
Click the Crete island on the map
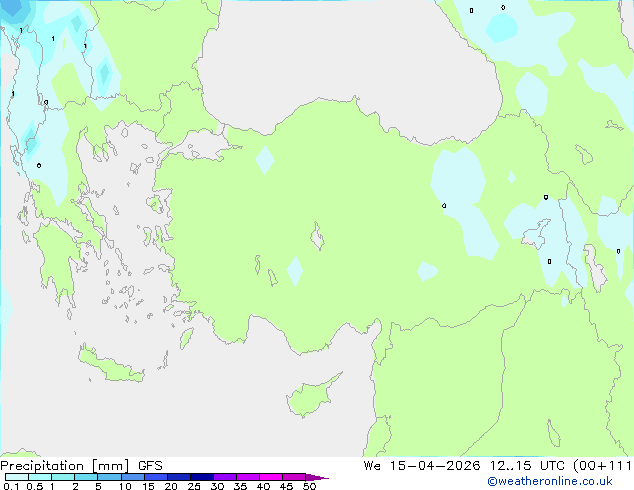coord(110,365)
